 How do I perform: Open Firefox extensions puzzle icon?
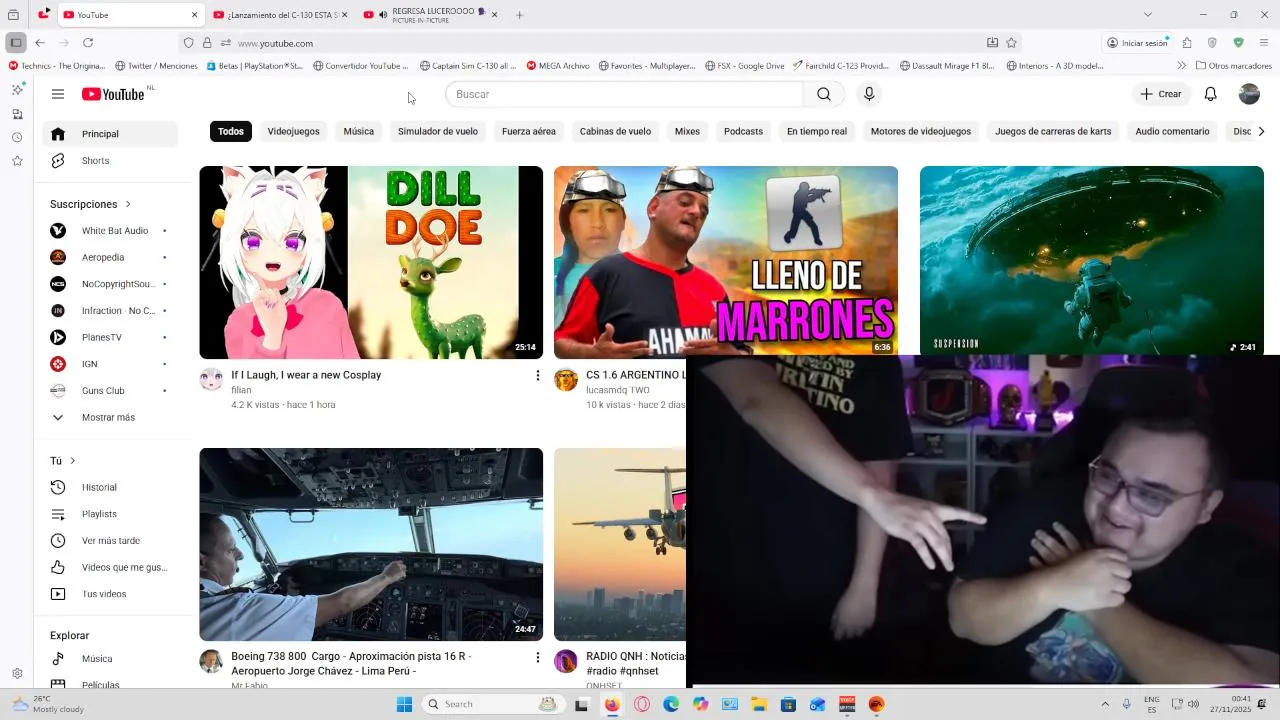(1187, 43)
